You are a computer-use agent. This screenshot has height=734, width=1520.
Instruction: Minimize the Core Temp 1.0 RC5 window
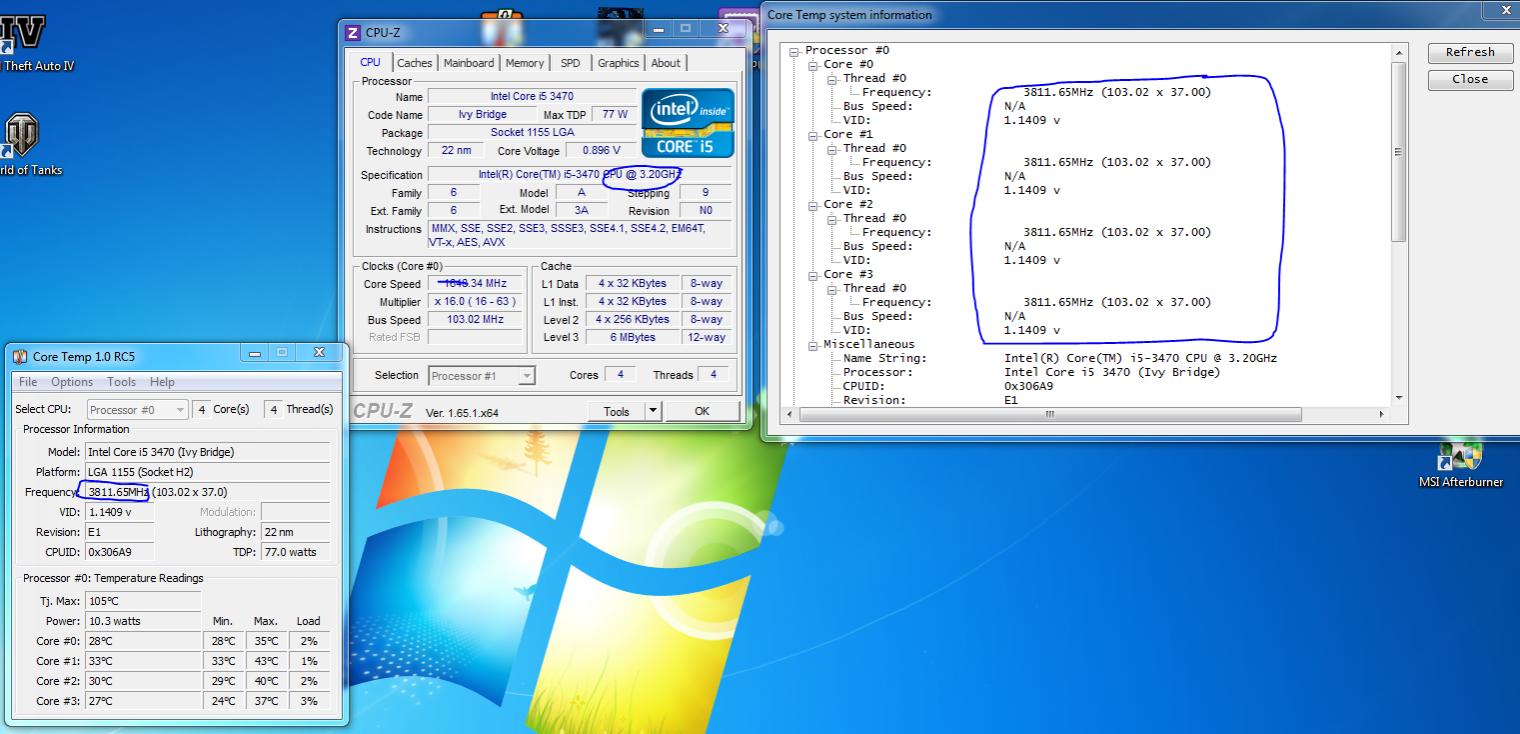pyautogui.click(x=255, y=353)
